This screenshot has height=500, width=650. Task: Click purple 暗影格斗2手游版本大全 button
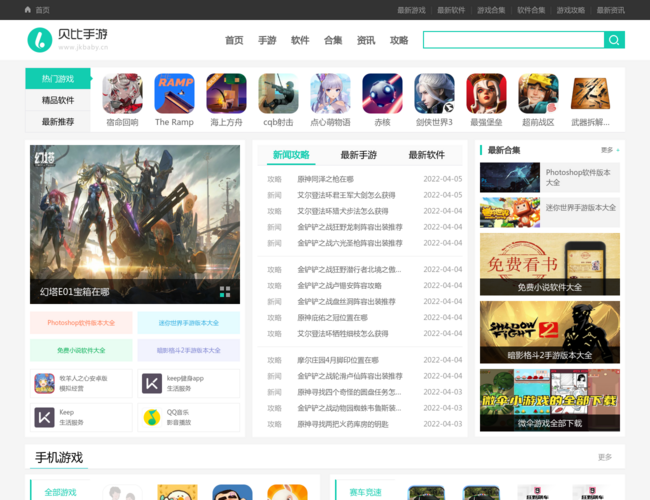pyautogui.click(x=189, y=350)
